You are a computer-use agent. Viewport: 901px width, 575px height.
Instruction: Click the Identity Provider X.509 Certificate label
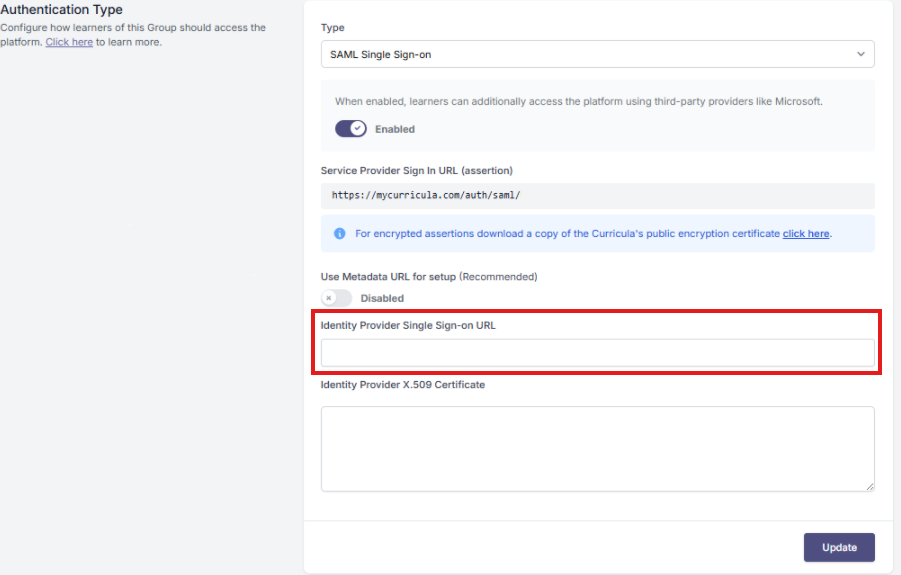click(x=403, y=384)
